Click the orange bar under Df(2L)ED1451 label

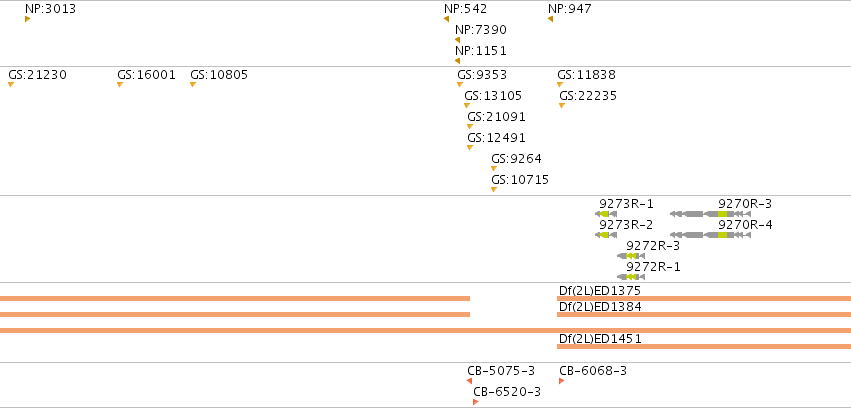704,347
